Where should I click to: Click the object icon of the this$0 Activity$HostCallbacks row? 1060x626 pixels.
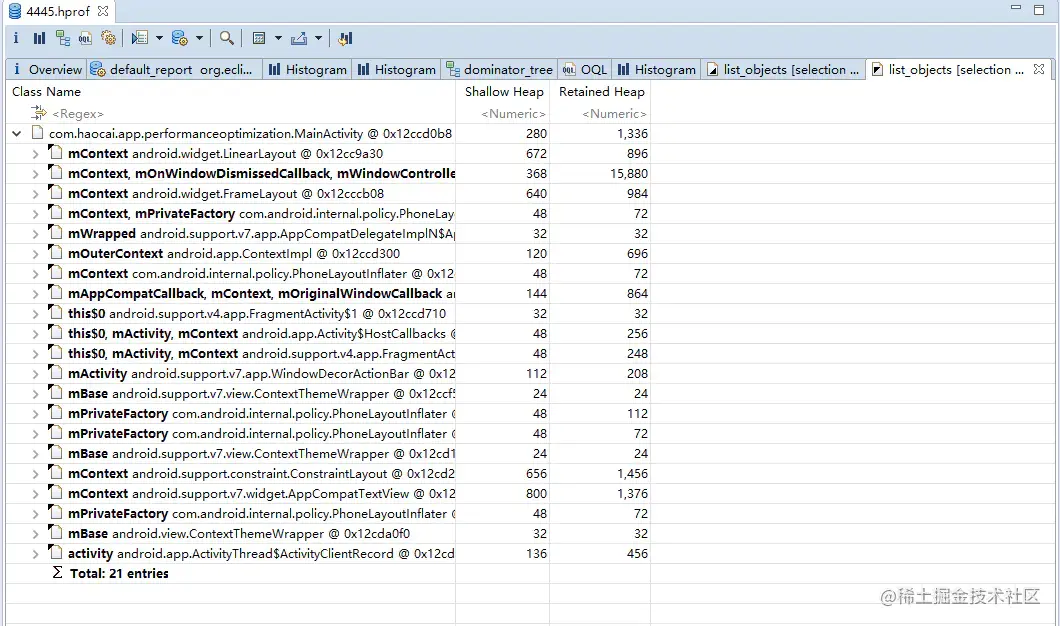click(55, 333)
